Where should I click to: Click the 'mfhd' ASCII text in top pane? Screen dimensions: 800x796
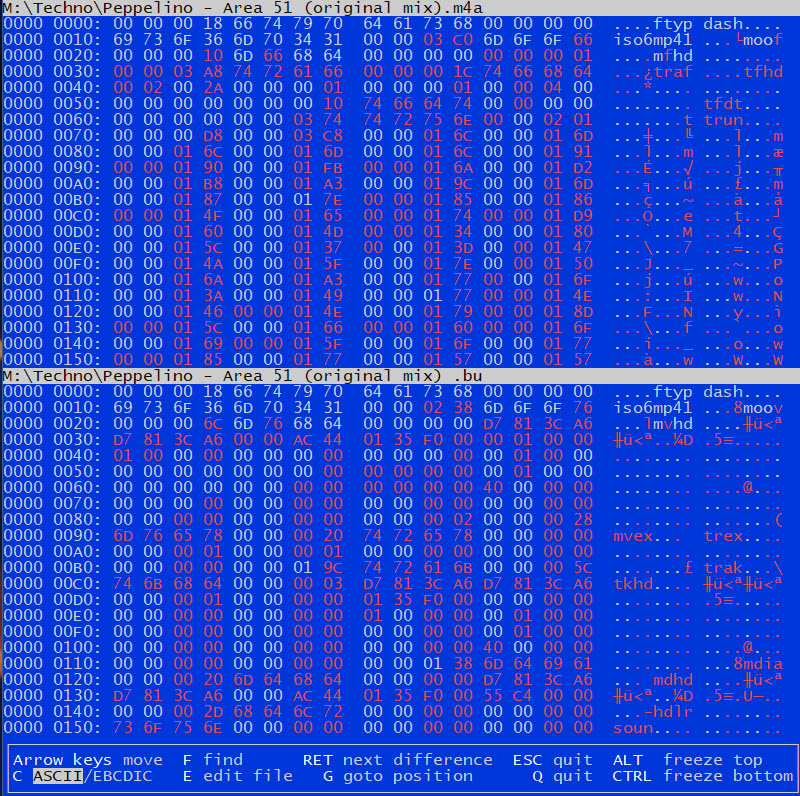coord(673,55)
